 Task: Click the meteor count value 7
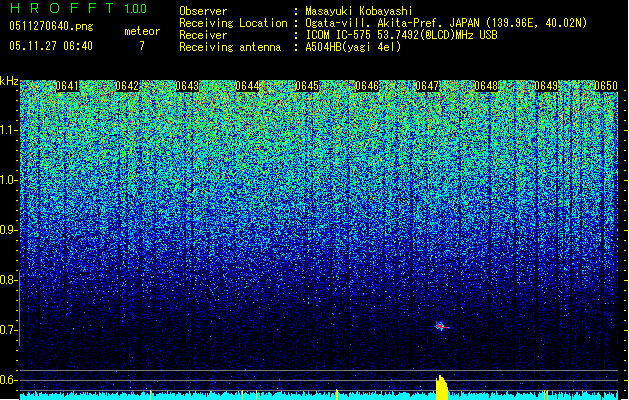(x=142, y=46)
